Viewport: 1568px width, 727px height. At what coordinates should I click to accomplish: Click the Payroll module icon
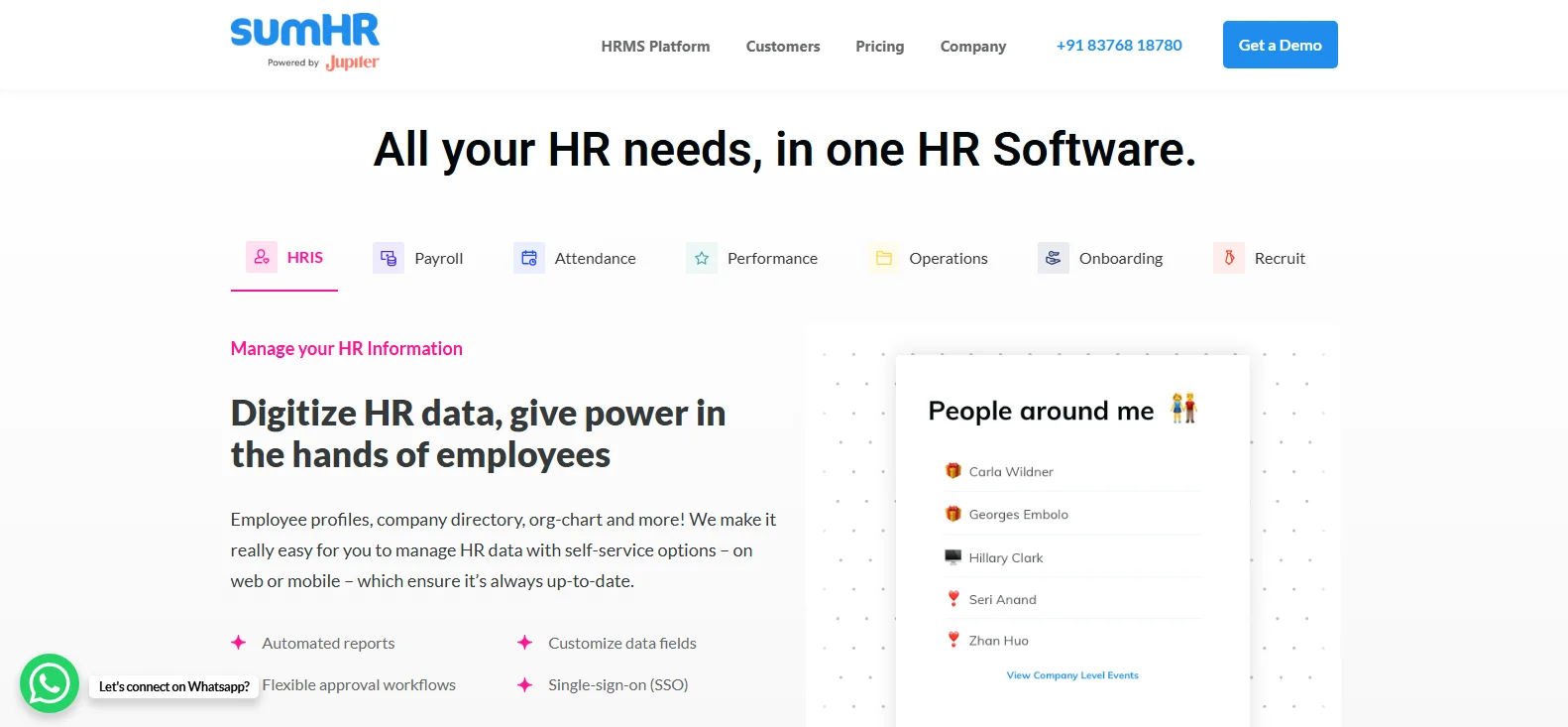click(x=389, y=258)
